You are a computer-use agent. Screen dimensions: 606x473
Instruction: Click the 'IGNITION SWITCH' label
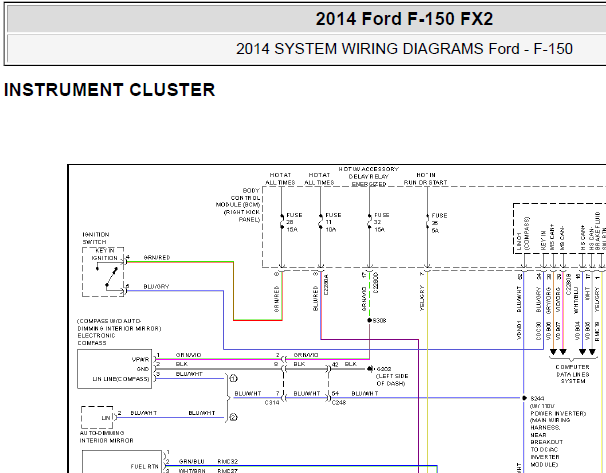(x=96, y=238)
